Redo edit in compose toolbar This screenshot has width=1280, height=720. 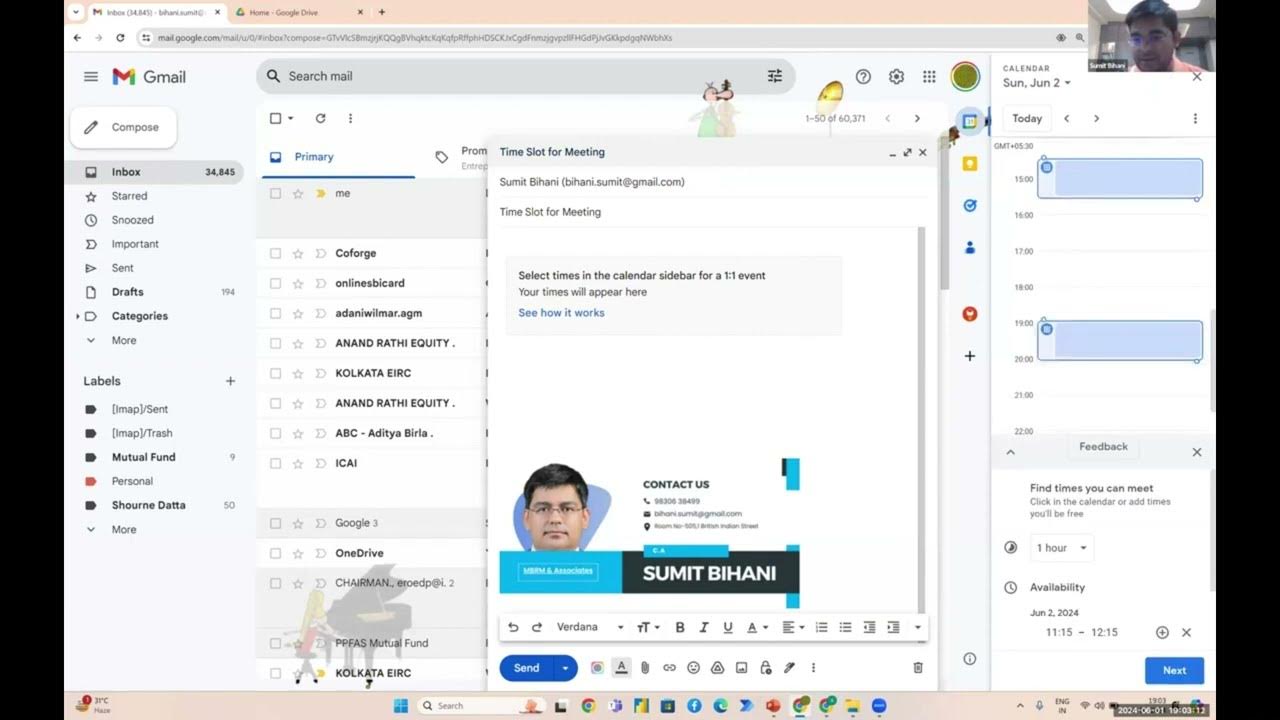click(x=537, y=627)
